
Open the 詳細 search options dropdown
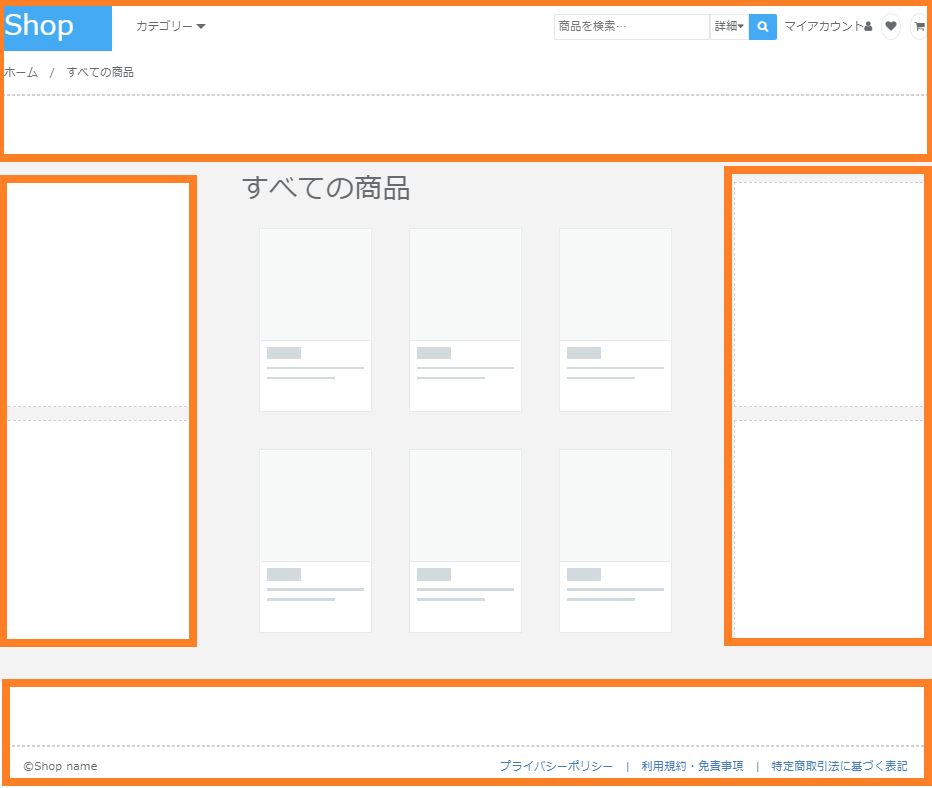[729, 27]
